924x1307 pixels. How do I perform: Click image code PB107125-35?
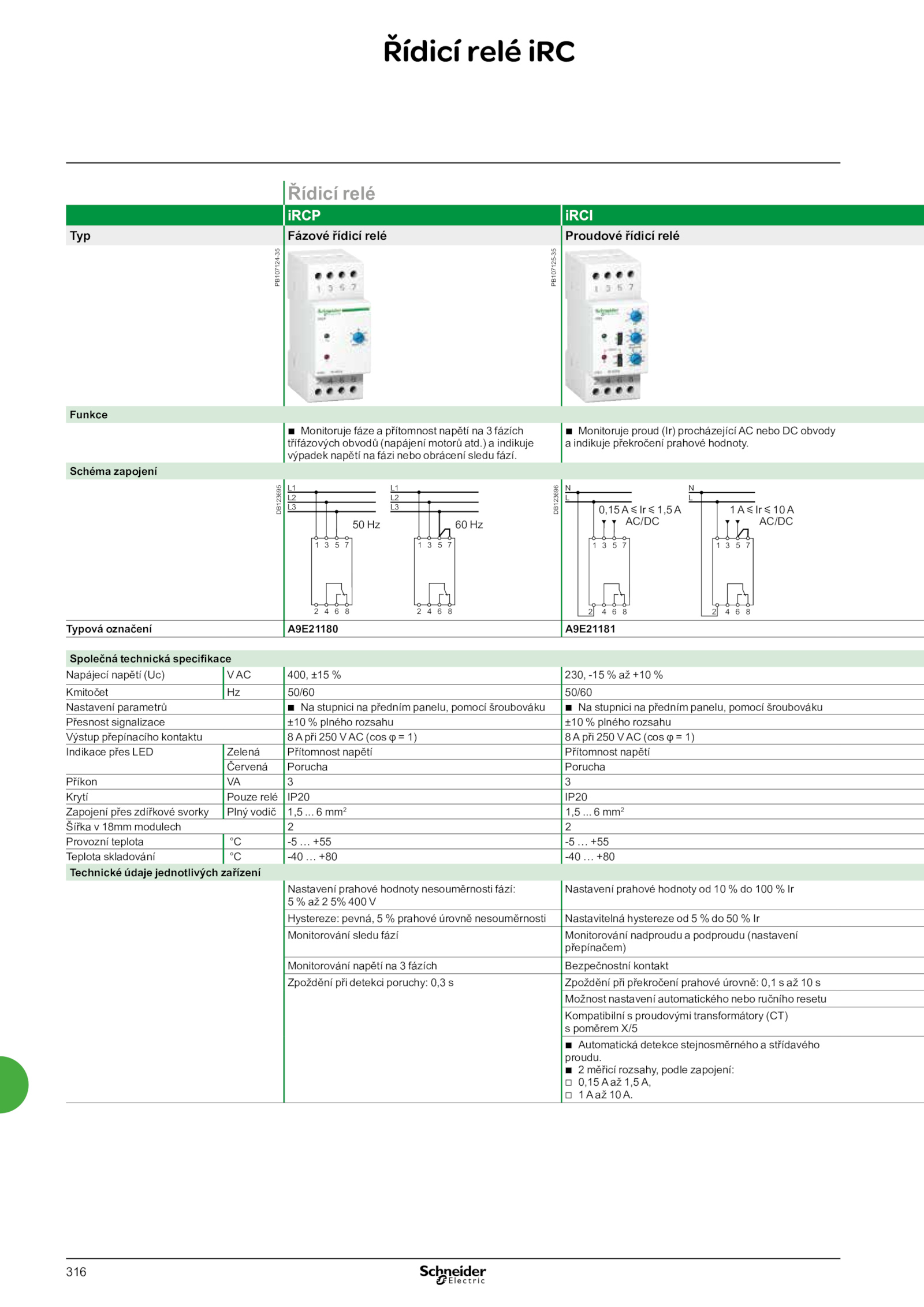[554, 267]
